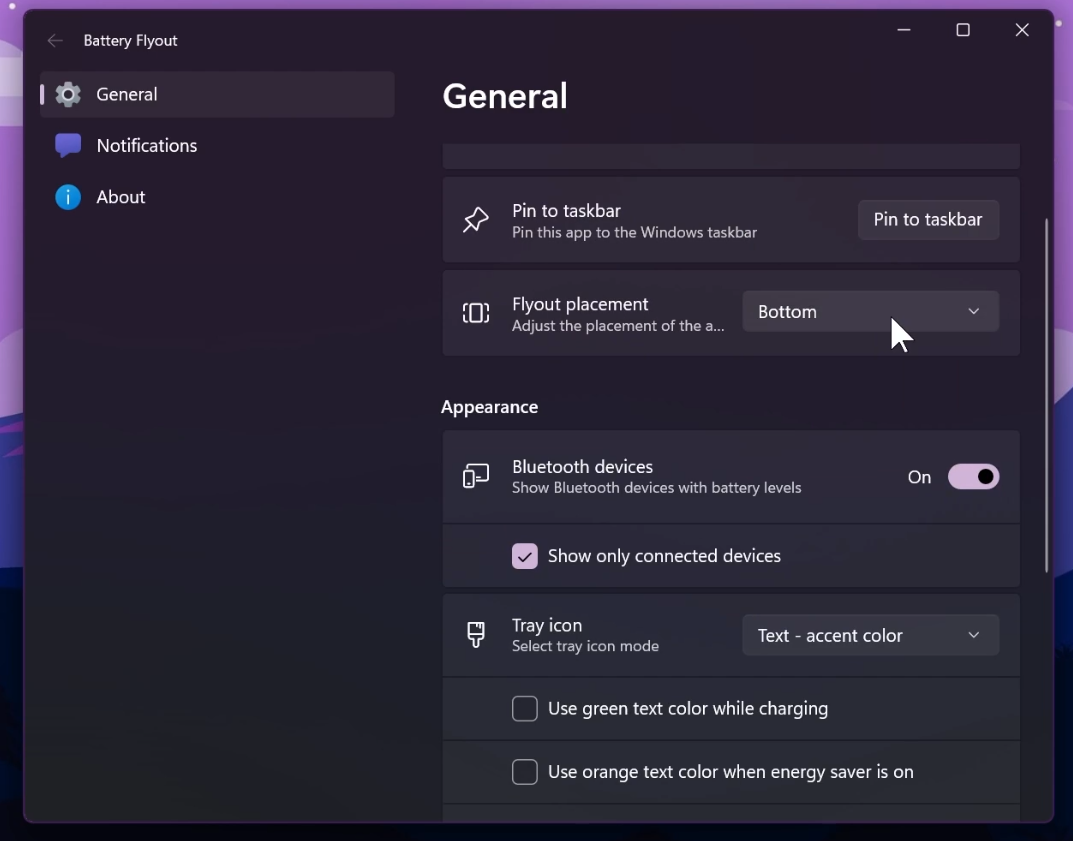
Task: Click the Notifications speech bubble icon
Action: [67, 145]
